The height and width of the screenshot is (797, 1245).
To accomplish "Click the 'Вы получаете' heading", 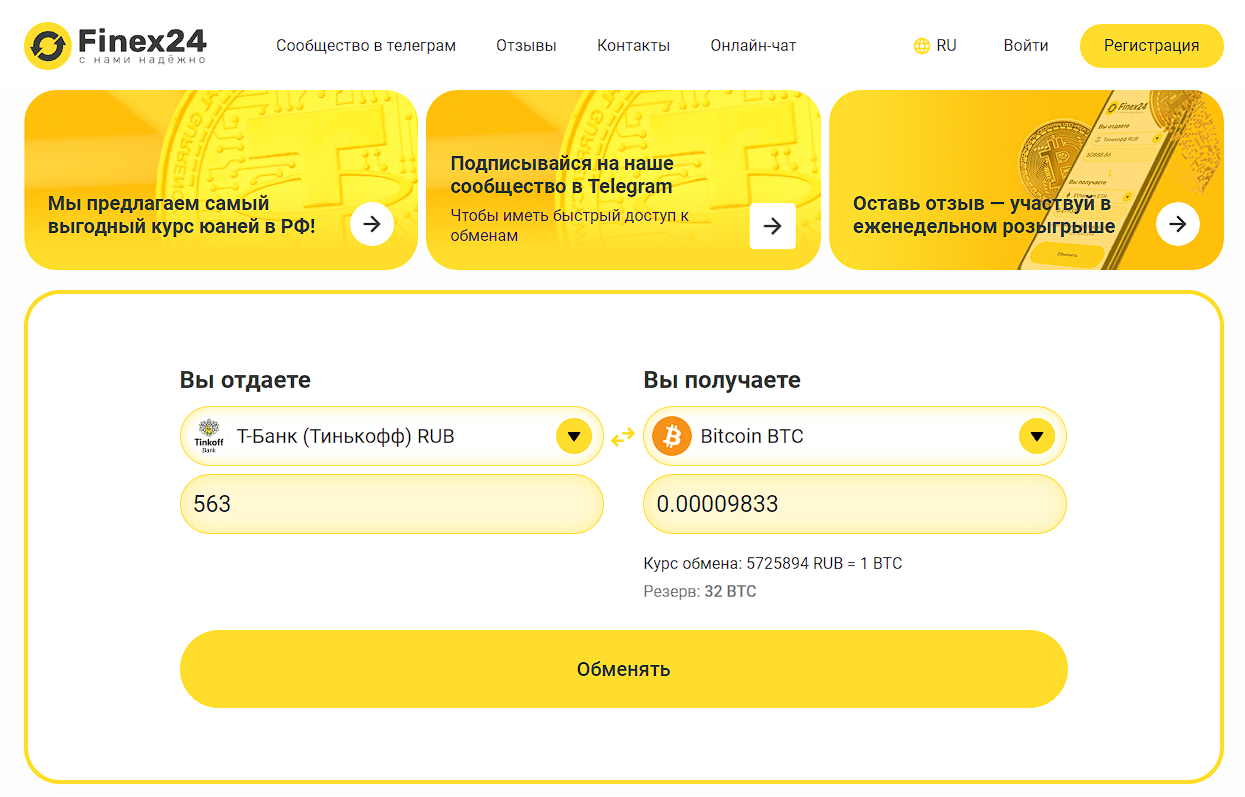I will [722, 380].
